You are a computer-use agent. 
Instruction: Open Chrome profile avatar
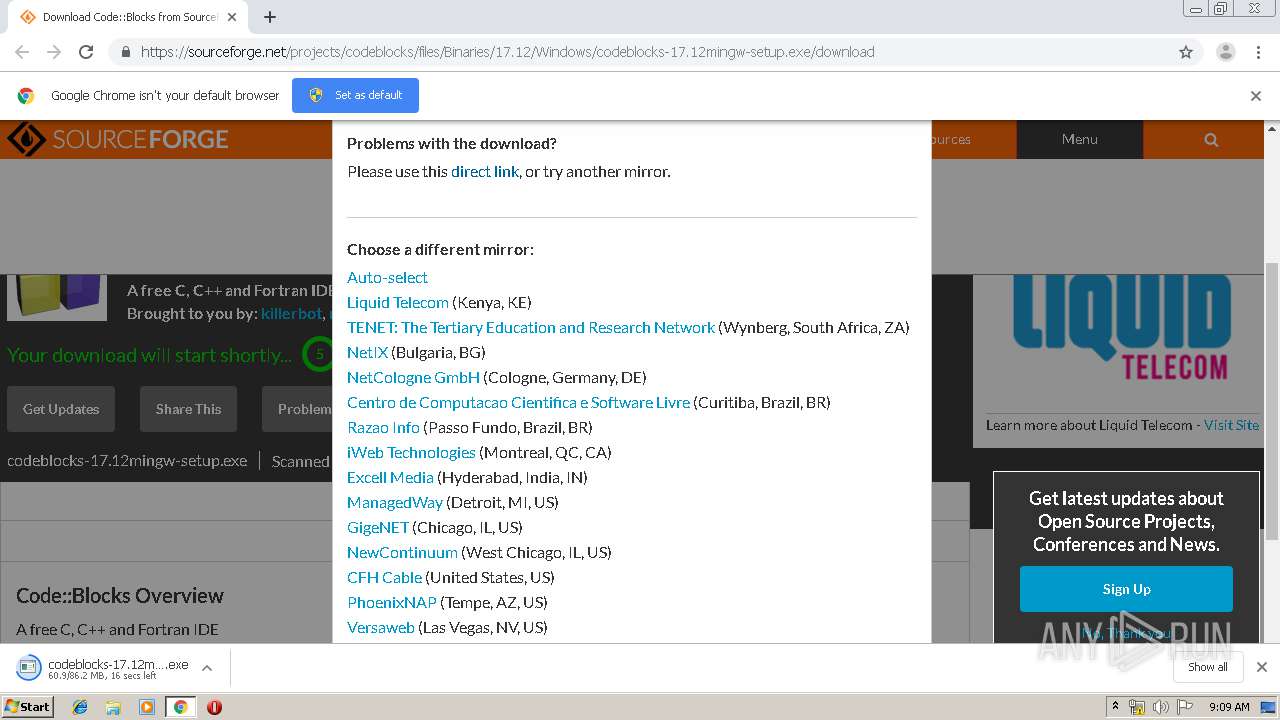pyautogui.click(x=1225, y=52)
